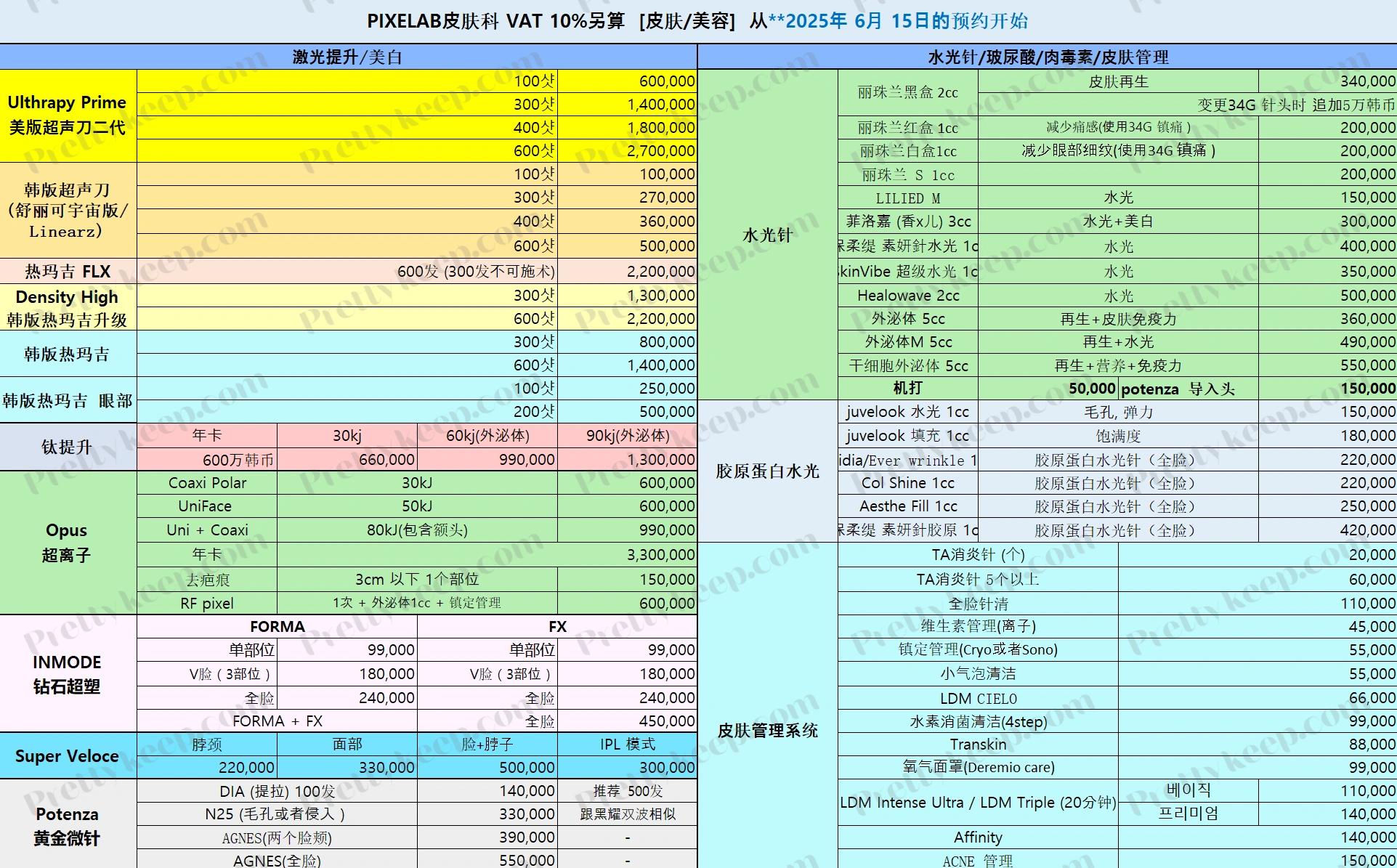1397x868 pixels.
Task: Select the TA消炎针 5个以上 cell
Action: tap(978, 580)
